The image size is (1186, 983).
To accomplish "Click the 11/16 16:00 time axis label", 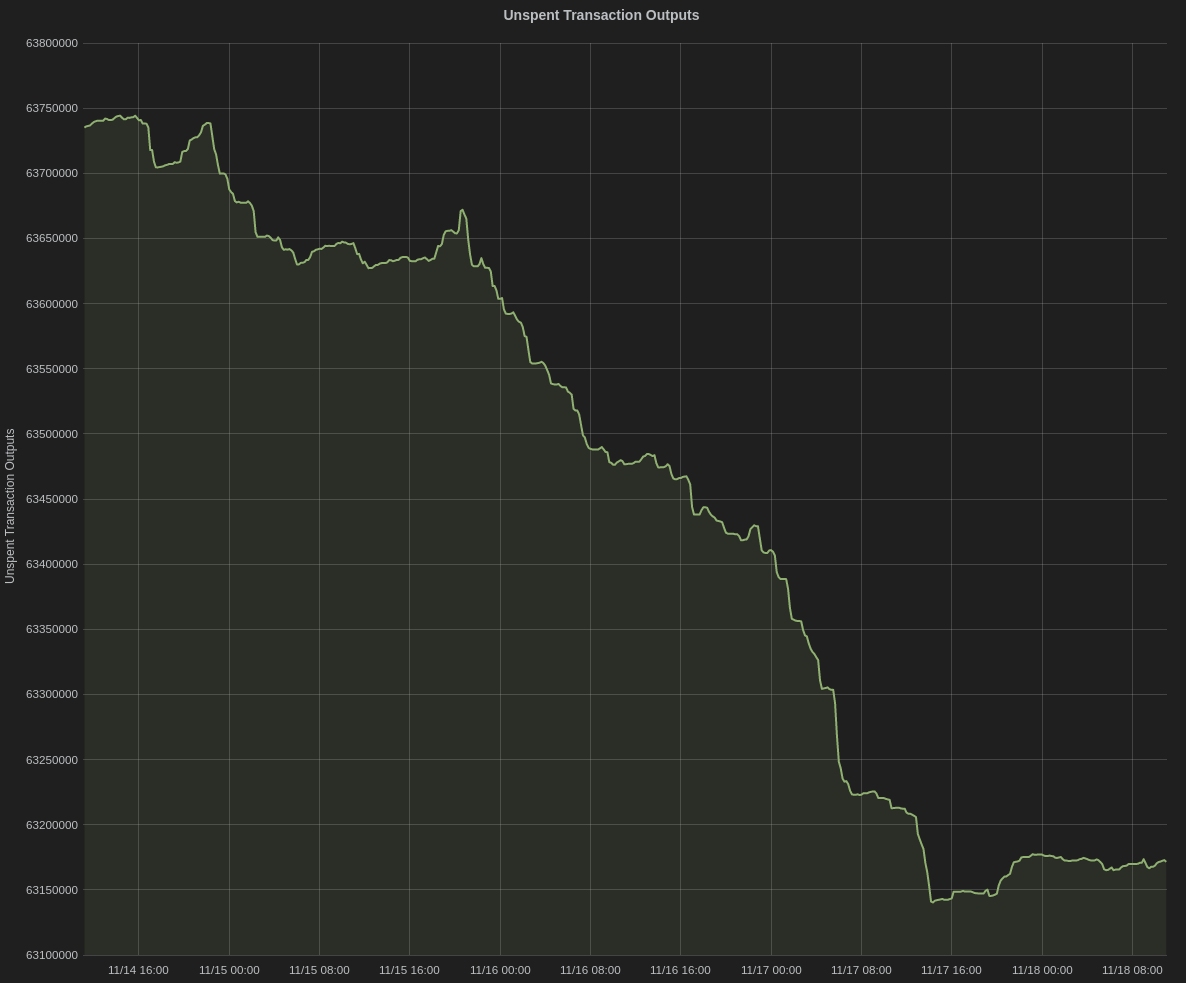I will pyautogui.click(x=680, y=970).
